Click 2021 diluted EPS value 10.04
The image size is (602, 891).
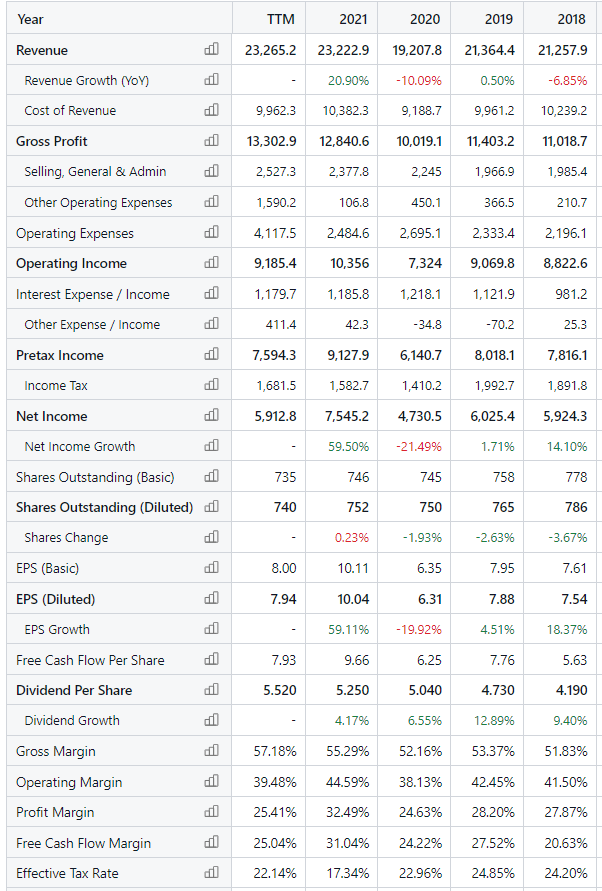353,599
